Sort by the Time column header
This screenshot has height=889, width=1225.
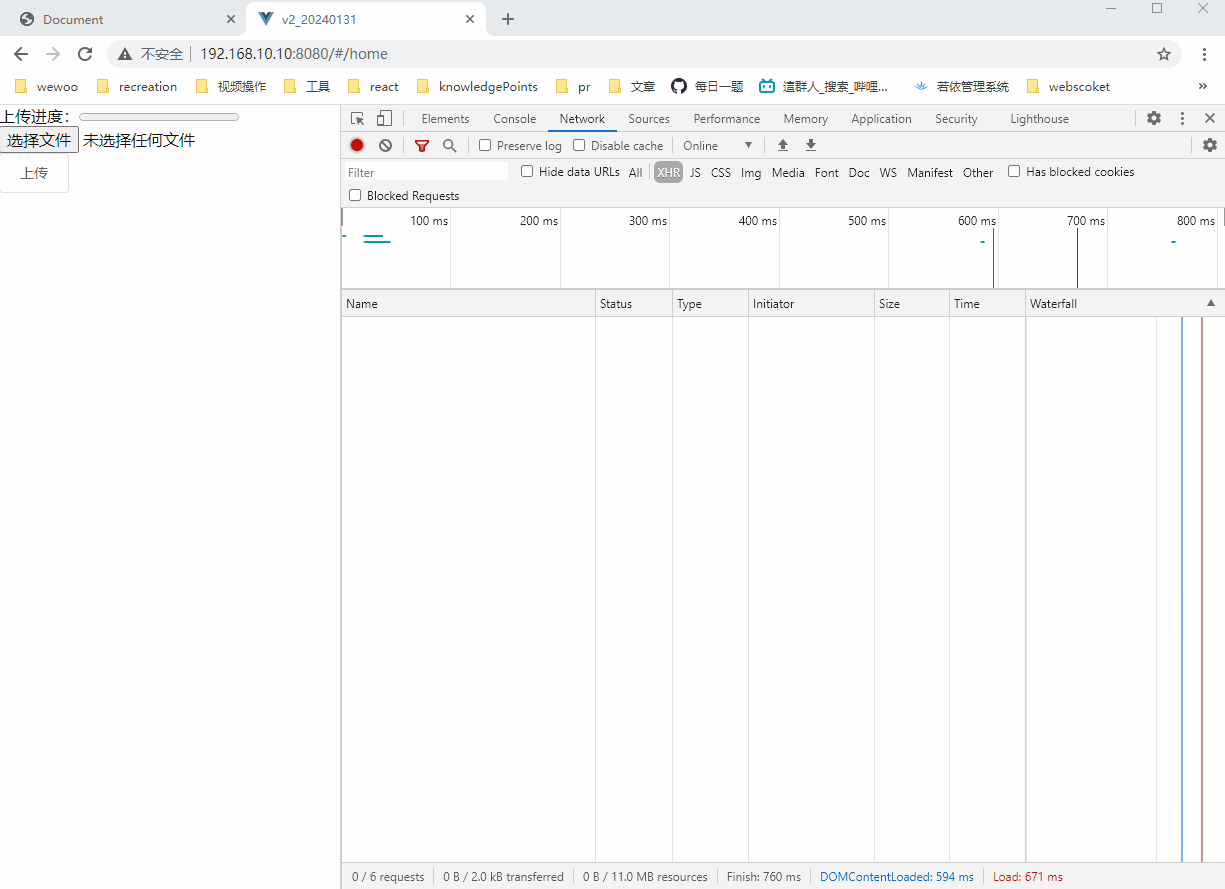coord(988,303)
